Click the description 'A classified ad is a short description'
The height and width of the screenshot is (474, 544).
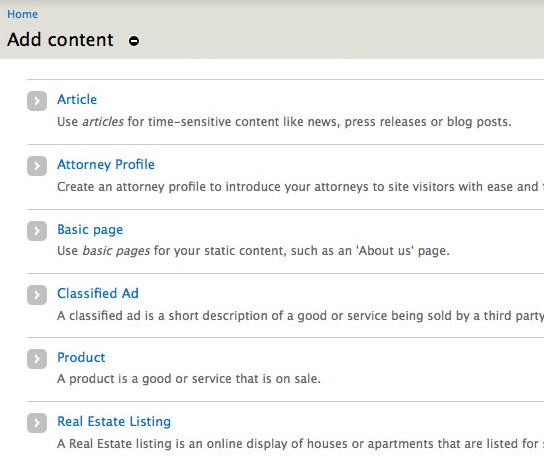pyautogui.click(x=300, y=316)
